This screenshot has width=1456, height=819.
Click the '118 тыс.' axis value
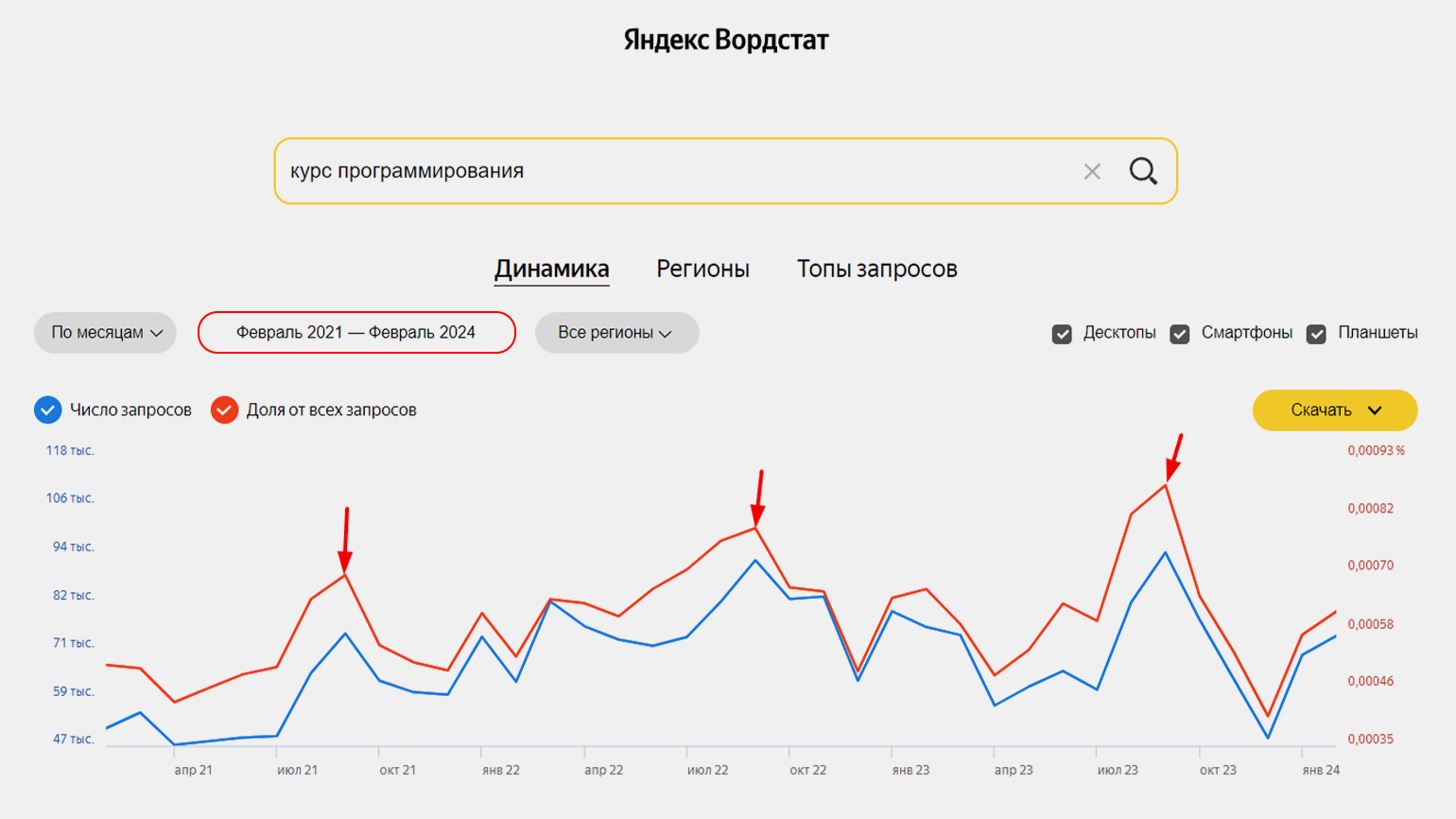70,450
